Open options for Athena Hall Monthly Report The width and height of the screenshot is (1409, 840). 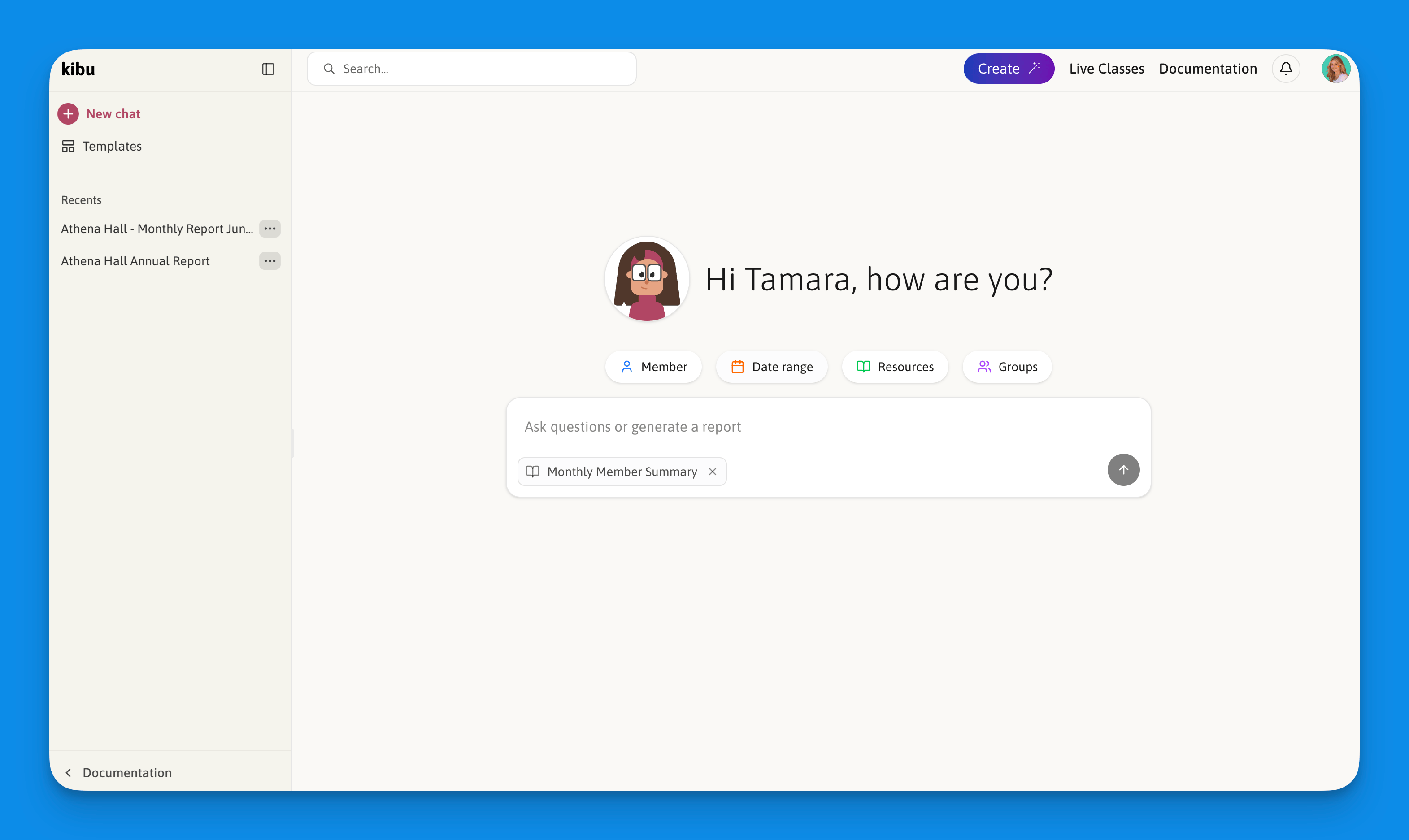270,229
